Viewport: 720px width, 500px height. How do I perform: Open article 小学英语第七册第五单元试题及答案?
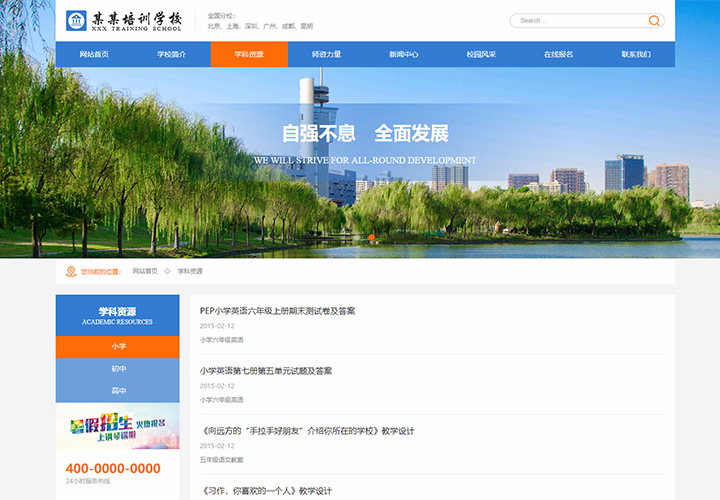pyautogui.click(x=266, y=371)
